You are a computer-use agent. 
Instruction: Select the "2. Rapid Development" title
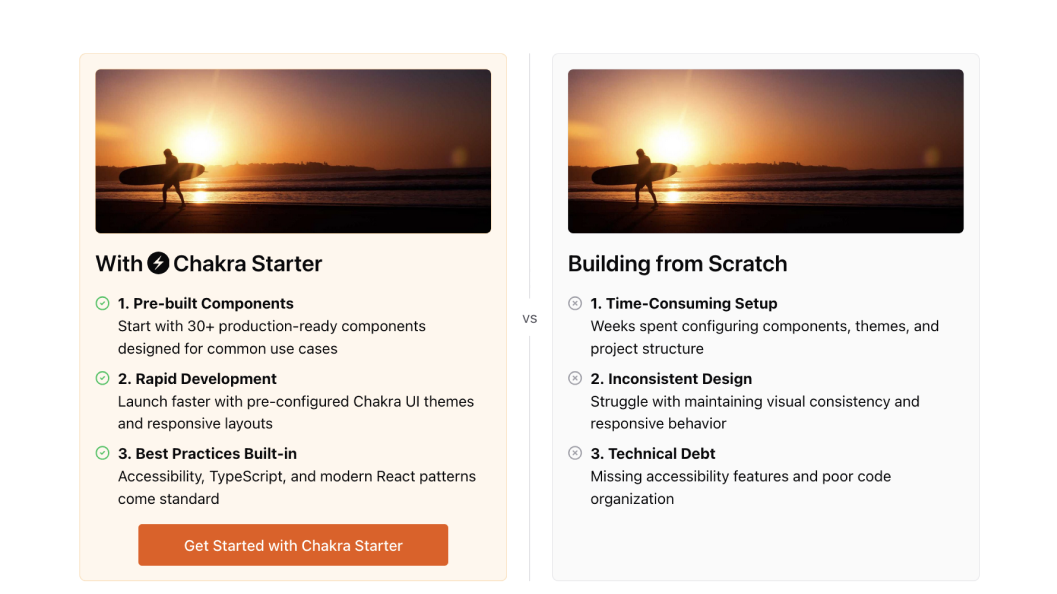tap(197, 379)
